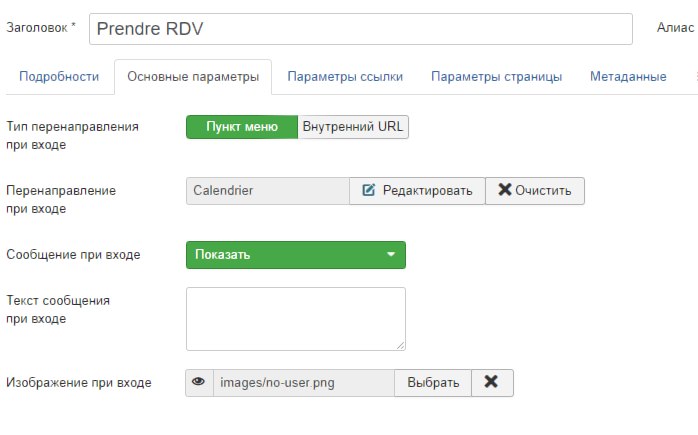
Task: Click the Редактировать button
Action: click(x=417, y=190)
